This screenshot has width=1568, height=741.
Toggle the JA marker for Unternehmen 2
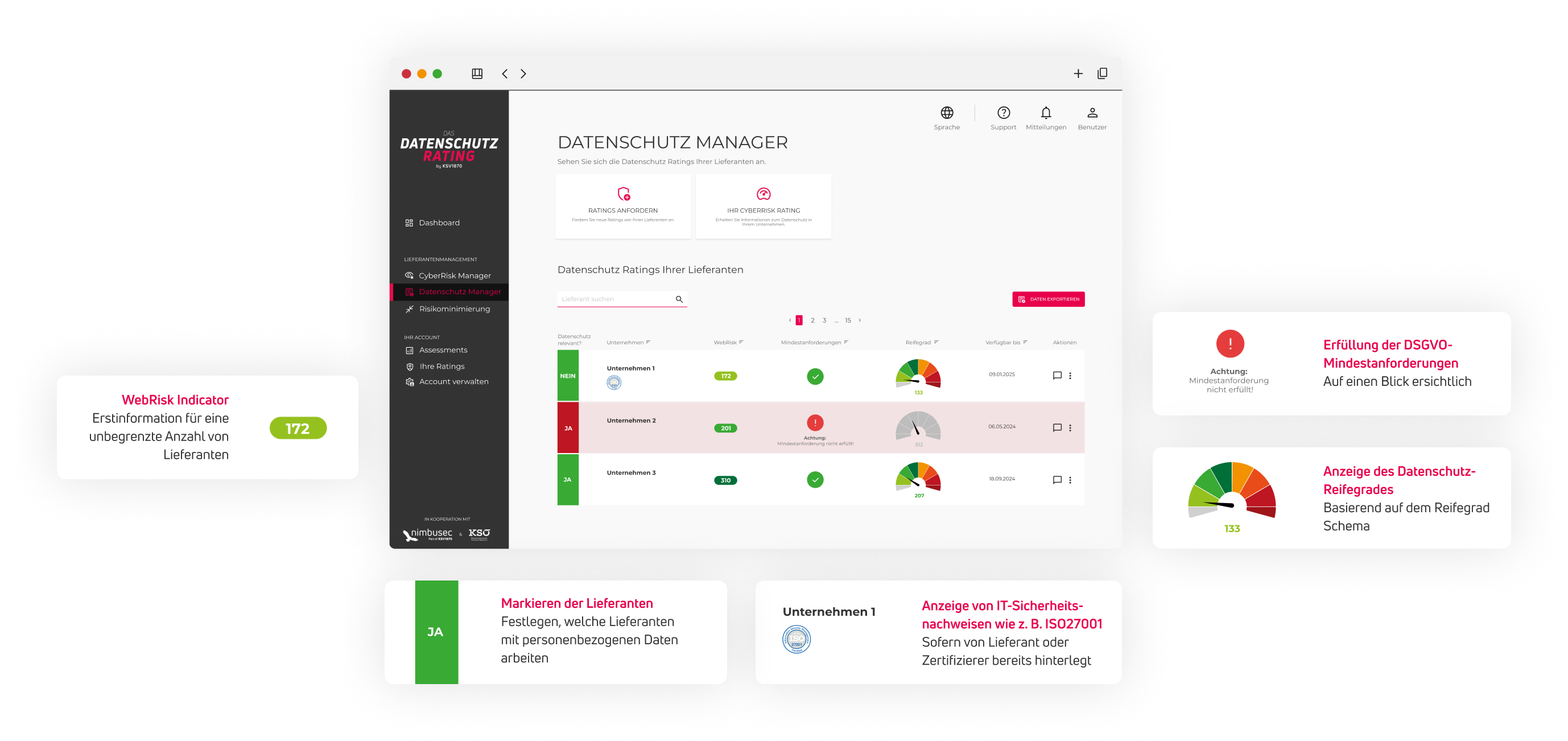568,427
